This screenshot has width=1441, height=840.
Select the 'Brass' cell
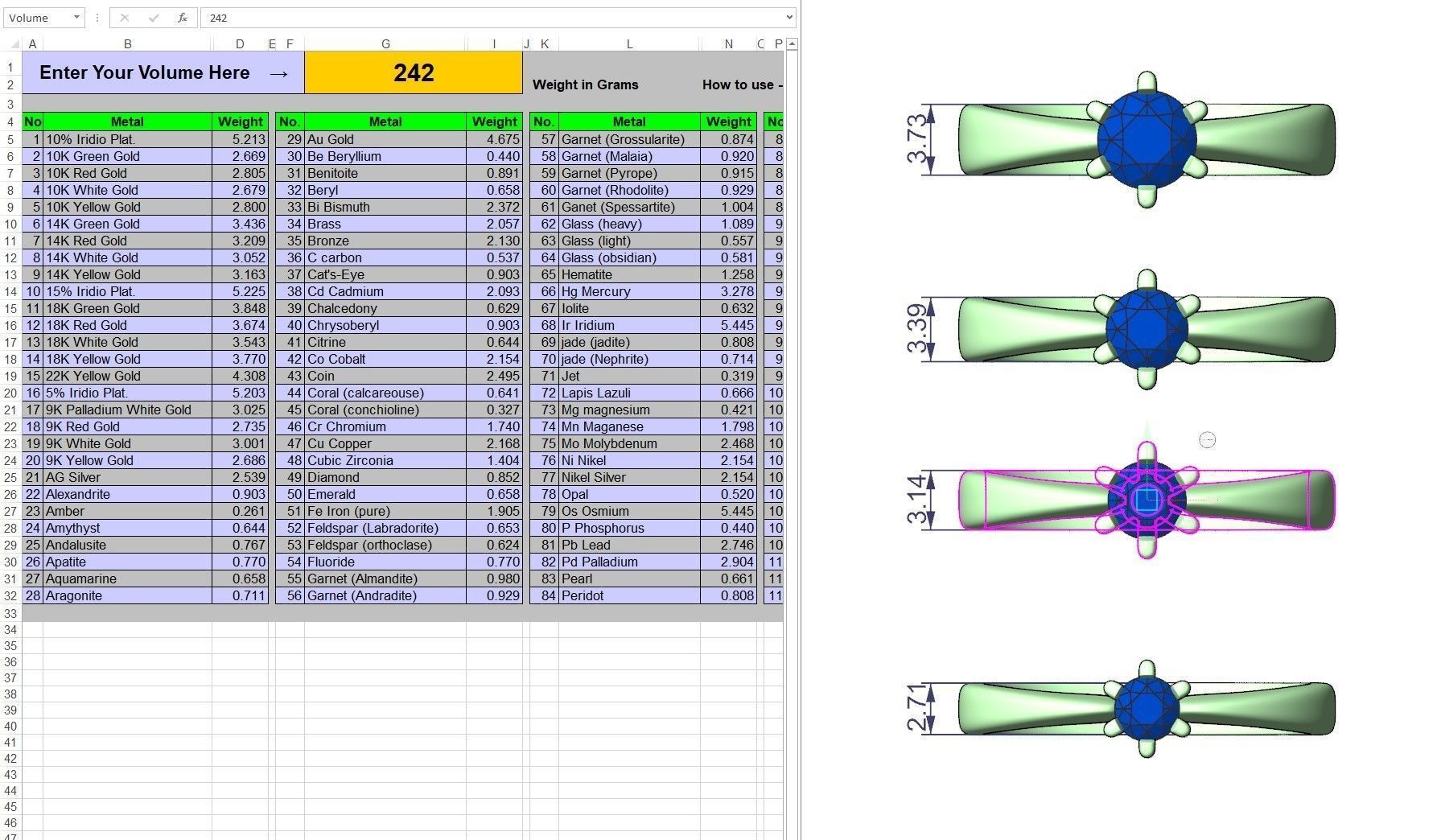(x=385, y=224)
